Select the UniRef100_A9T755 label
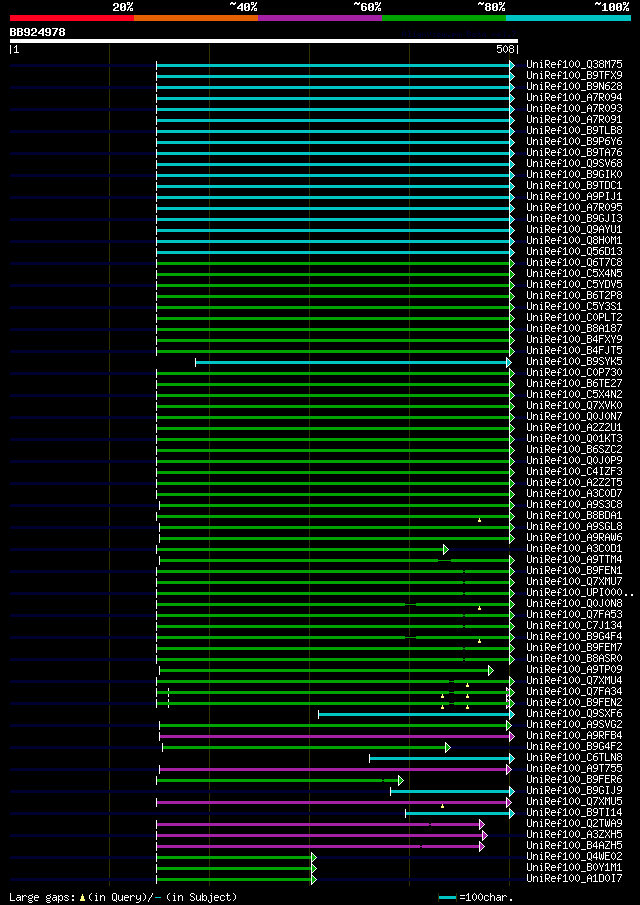Screen dimensions: 640x905 click(x=574, y=769)
